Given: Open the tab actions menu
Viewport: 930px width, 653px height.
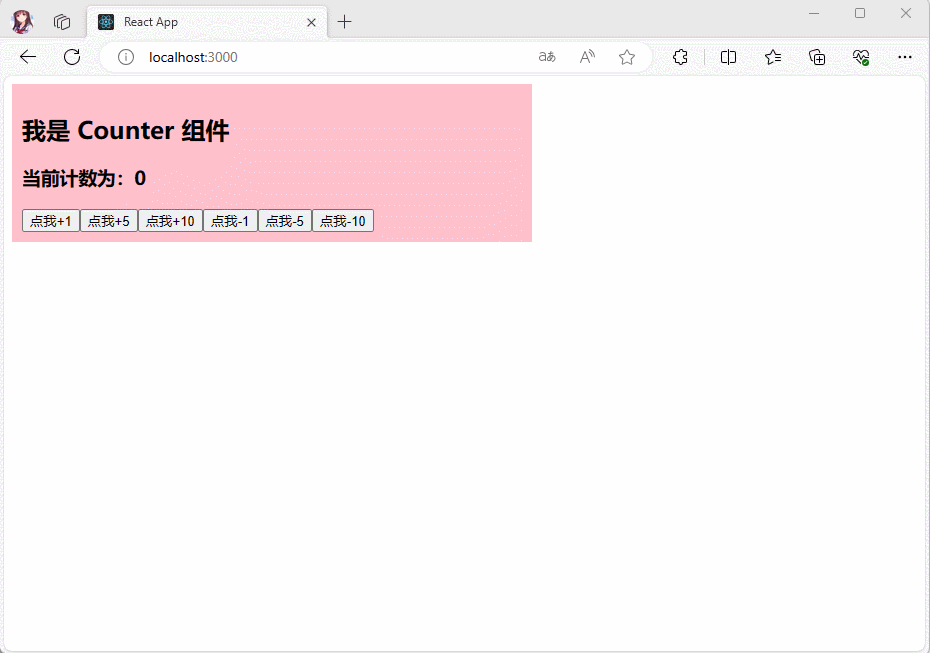Looking at the screenshot, I should (x=62, y=22).
